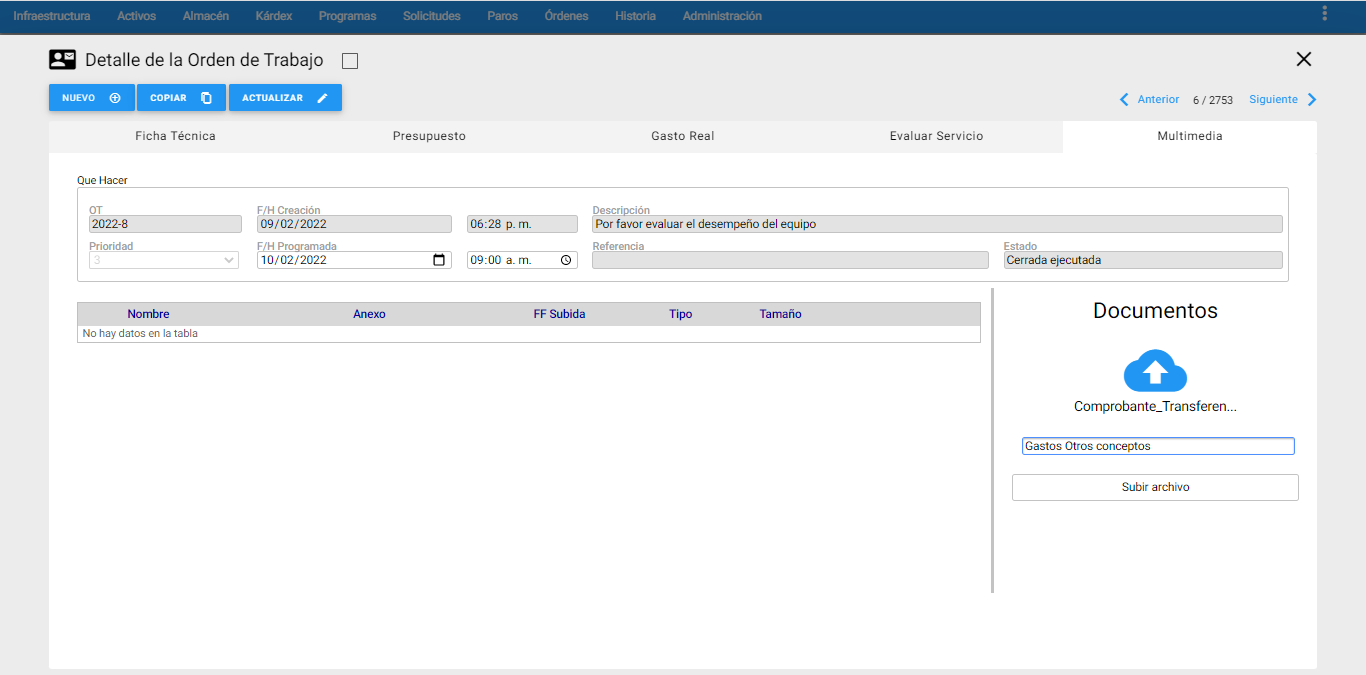
Task: Click the empty Referencia field
Action: click(x=790, y=260)
